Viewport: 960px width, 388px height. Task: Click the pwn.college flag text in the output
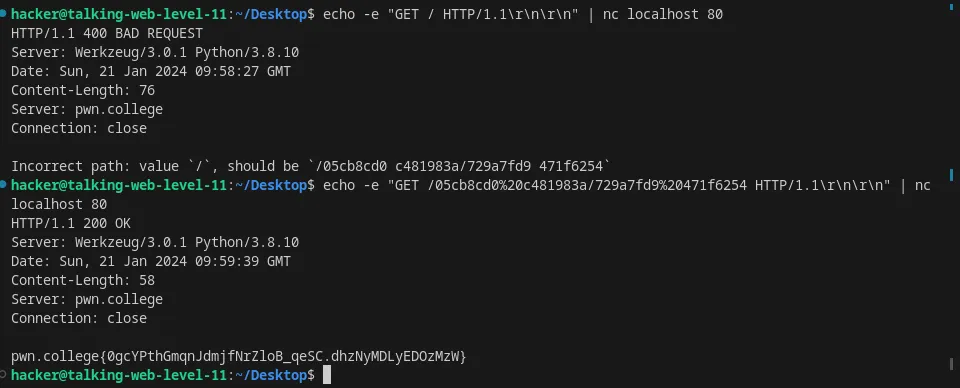click(x=239, y=356)
